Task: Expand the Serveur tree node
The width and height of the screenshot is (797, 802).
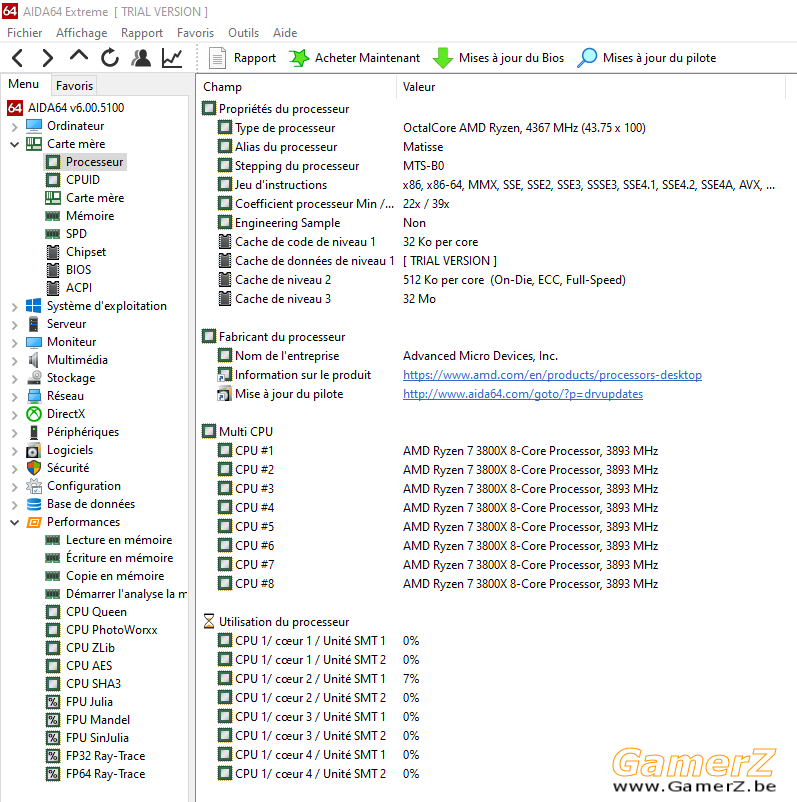Action: [x=14, y=324]
